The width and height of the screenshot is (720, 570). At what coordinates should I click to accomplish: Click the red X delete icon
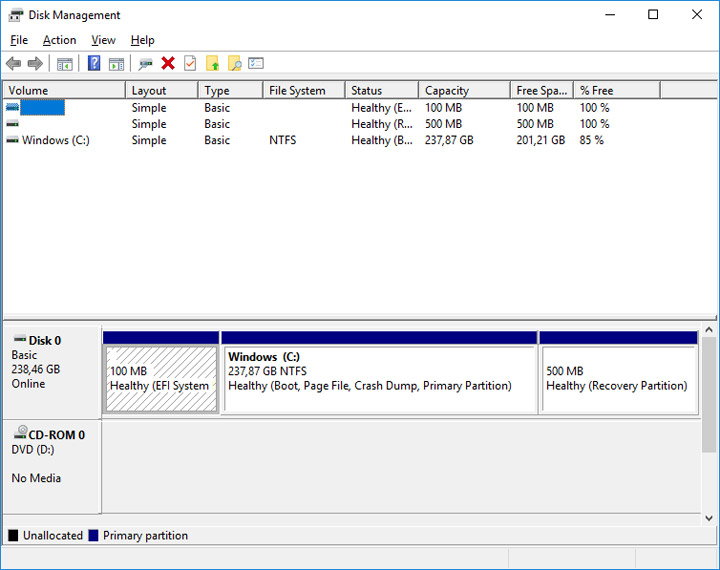168,64
